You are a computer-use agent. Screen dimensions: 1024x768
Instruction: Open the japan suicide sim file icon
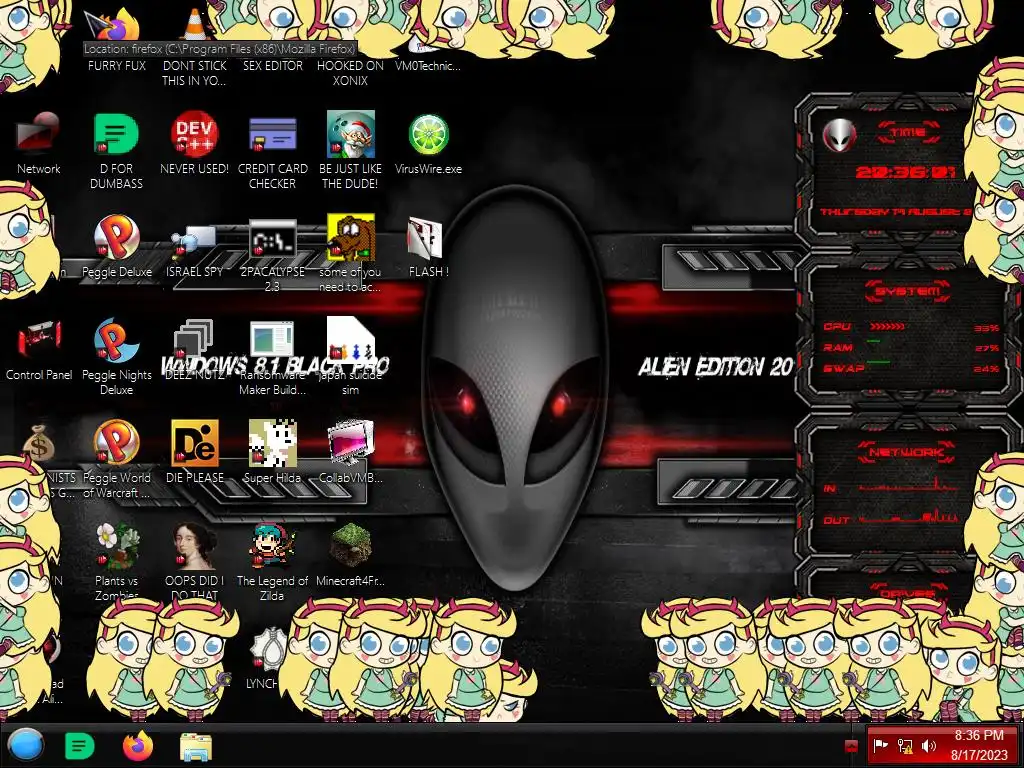(351, 338)
